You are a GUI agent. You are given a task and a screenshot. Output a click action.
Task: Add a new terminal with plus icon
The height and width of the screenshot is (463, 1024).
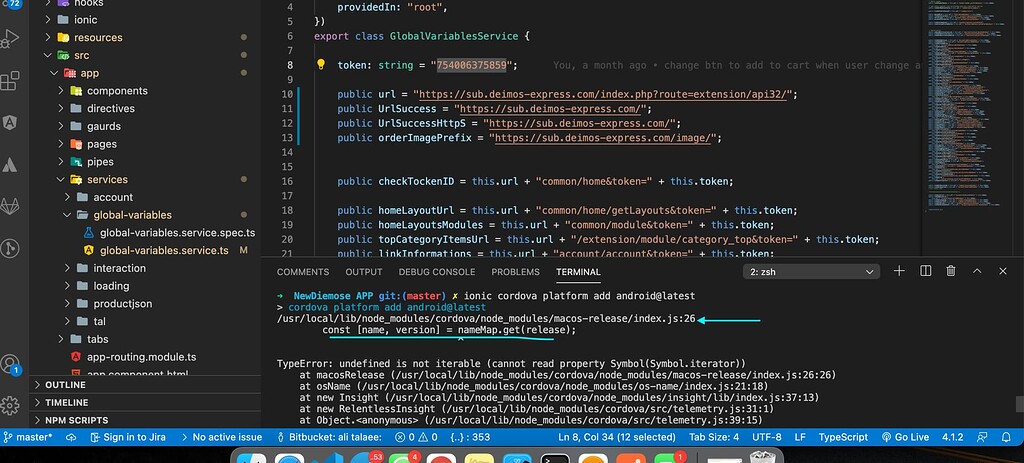(x=899, y=271)
